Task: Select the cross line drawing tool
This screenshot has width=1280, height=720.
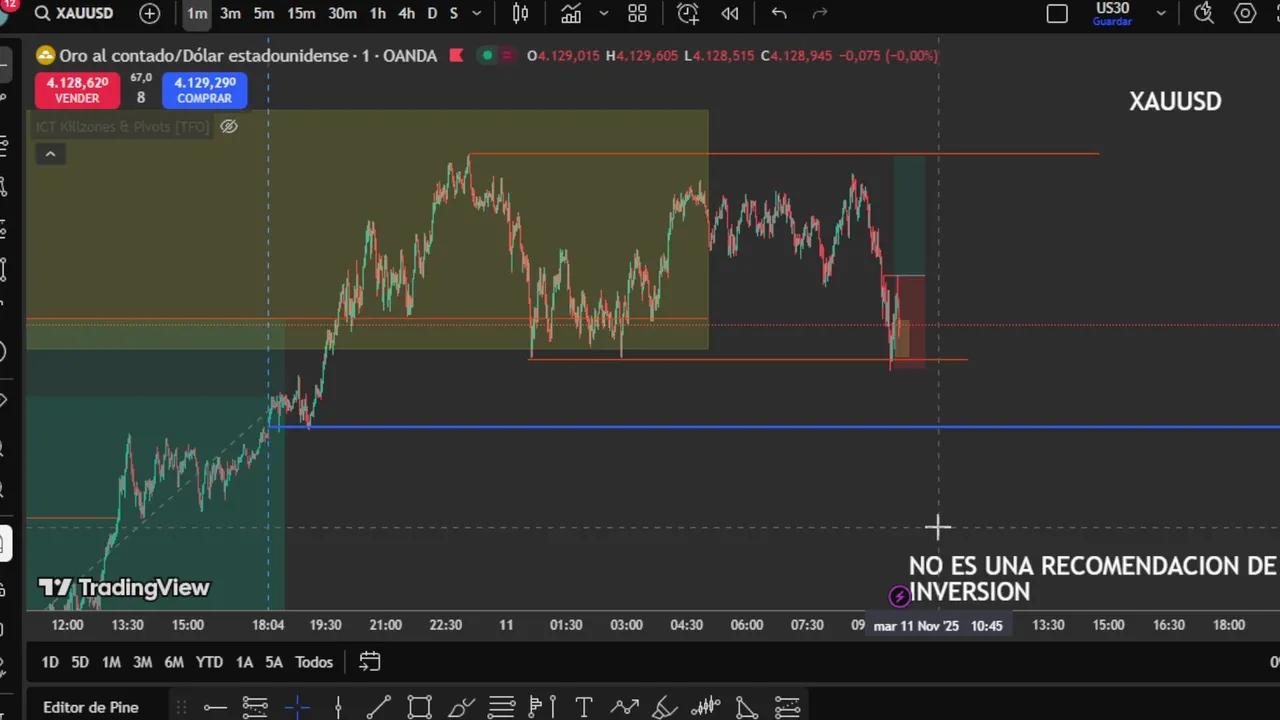Action: pyautogui.click(x=297, y=708)
